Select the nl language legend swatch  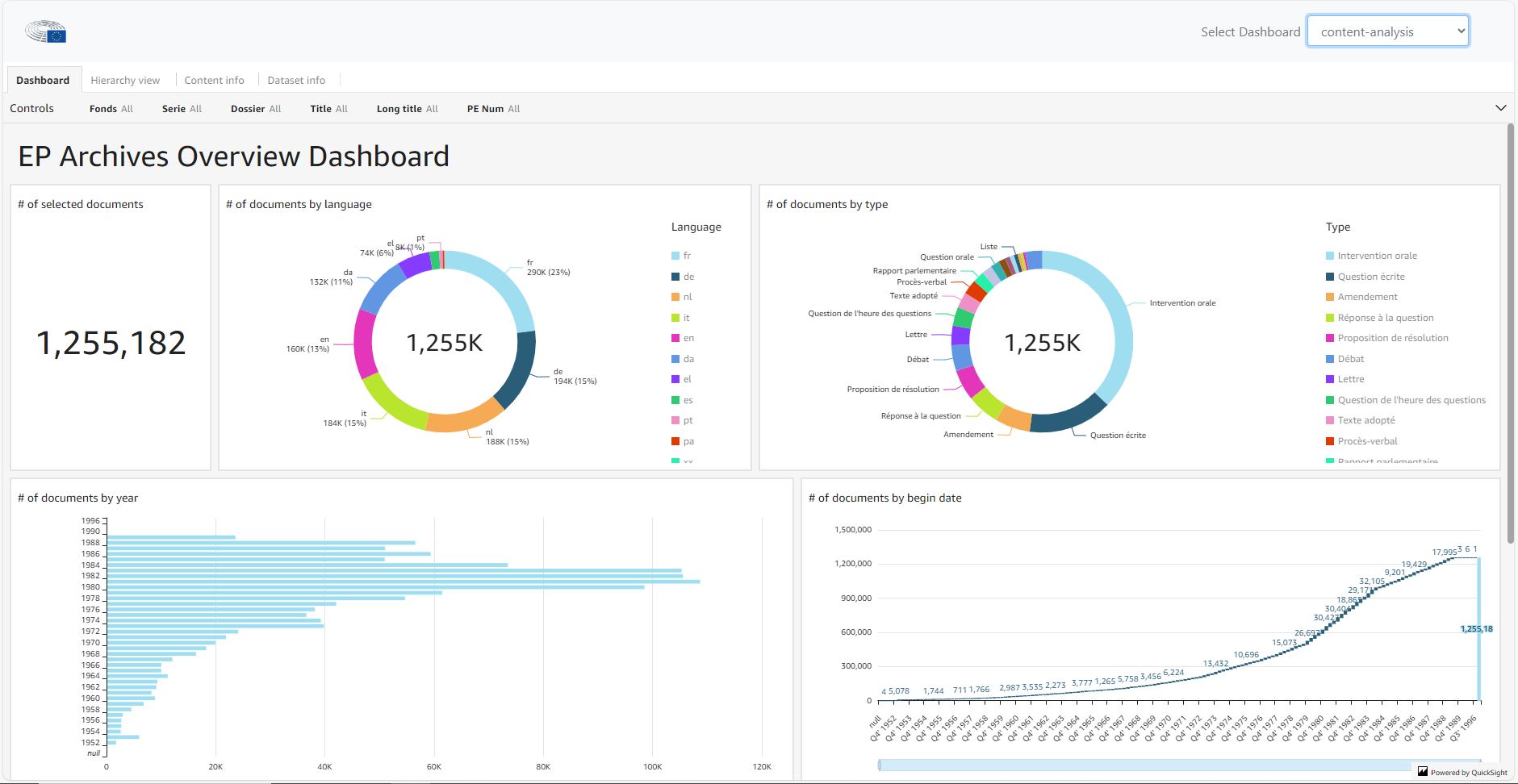click(675, 297)
